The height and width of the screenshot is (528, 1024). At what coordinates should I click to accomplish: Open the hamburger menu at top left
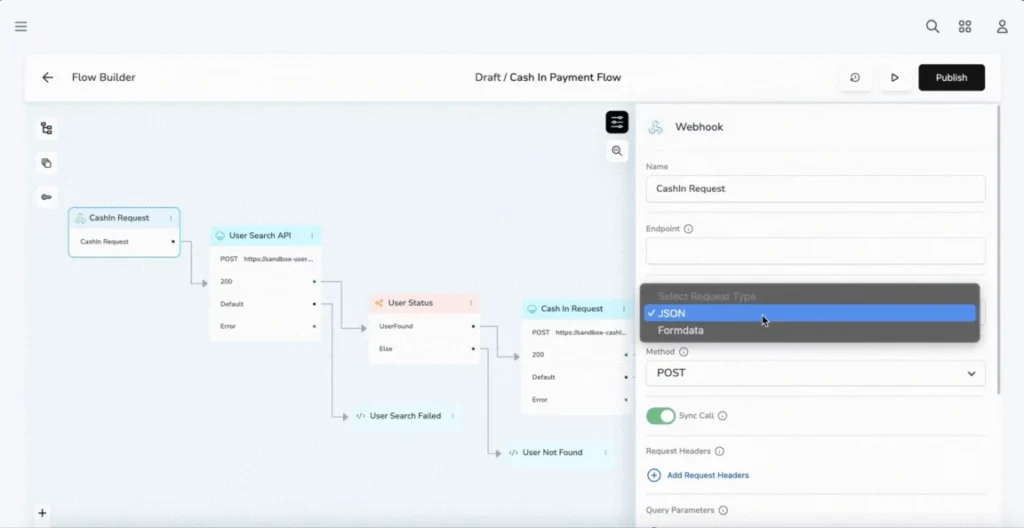(x=21, y=26)
